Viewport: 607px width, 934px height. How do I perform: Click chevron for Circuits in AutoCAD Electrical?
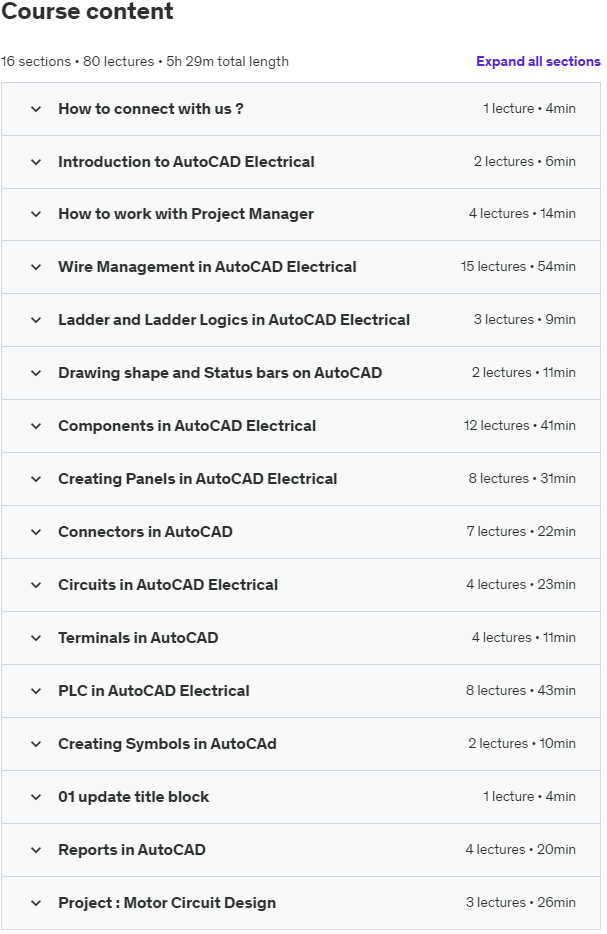coord(36,585)
